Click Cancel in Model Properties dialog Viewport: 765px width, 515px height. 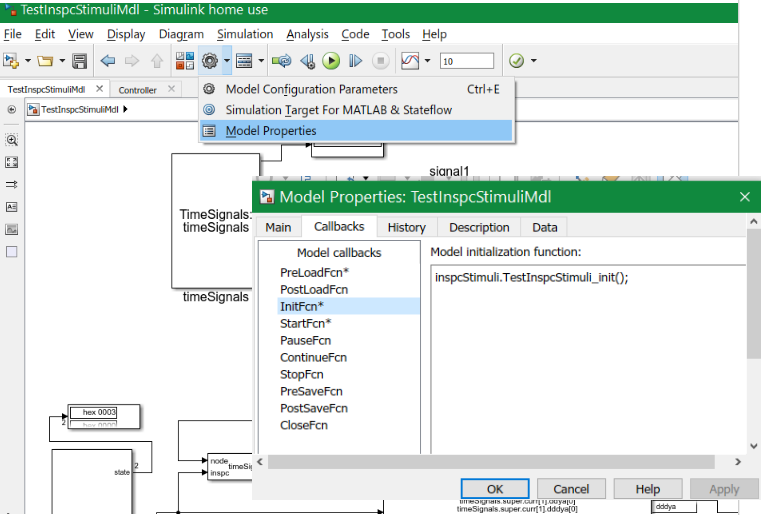(571, 489)
